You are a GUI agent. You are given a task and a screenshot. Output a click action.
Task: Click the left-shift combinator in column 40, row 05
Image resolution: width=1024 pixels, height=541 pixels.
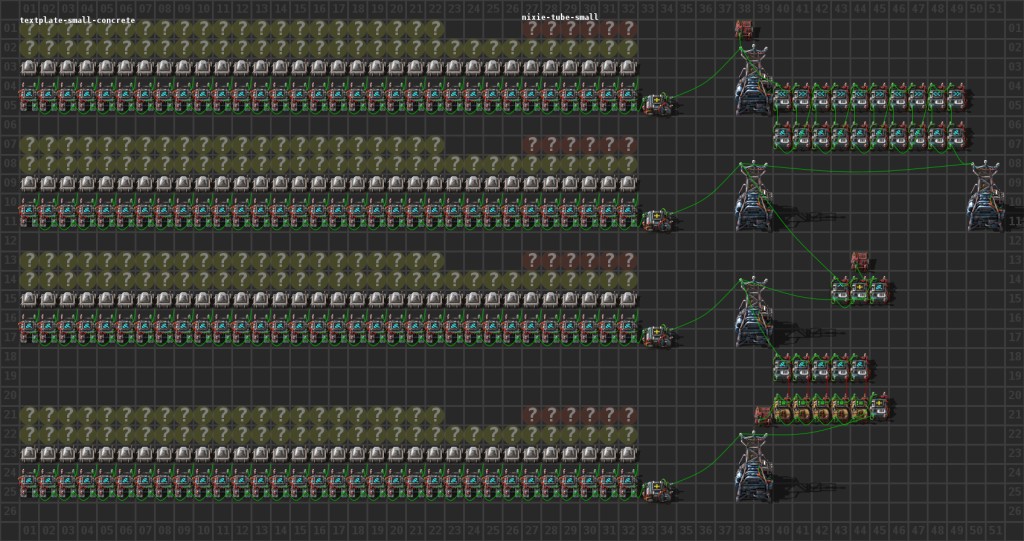coord(783,97)
